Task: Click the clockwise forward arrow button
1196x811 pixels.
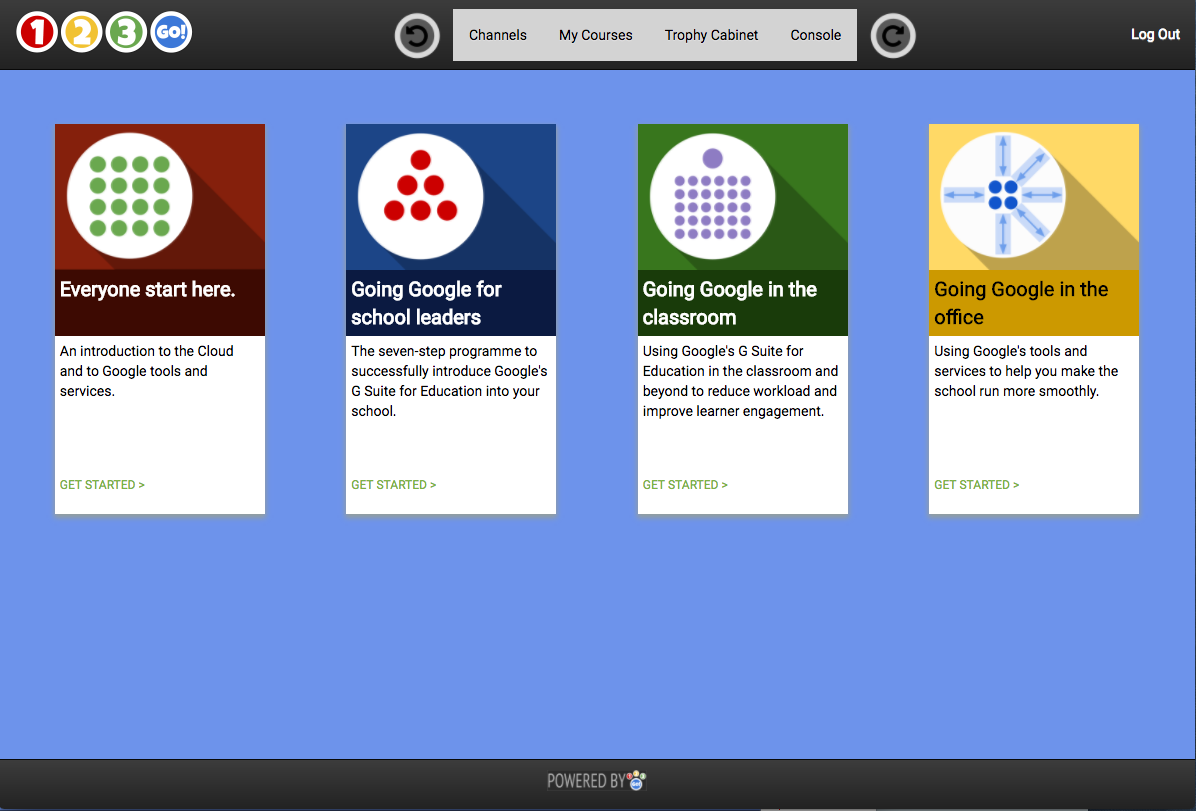Action: click(893, 36)
